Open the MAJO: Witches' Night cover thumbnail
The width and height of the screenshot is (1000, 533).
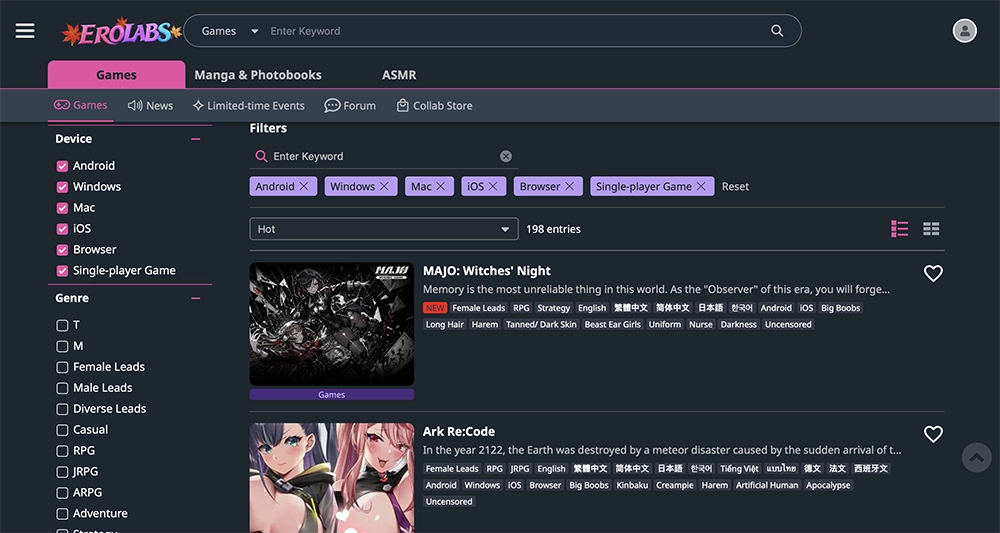pos(332,324)
